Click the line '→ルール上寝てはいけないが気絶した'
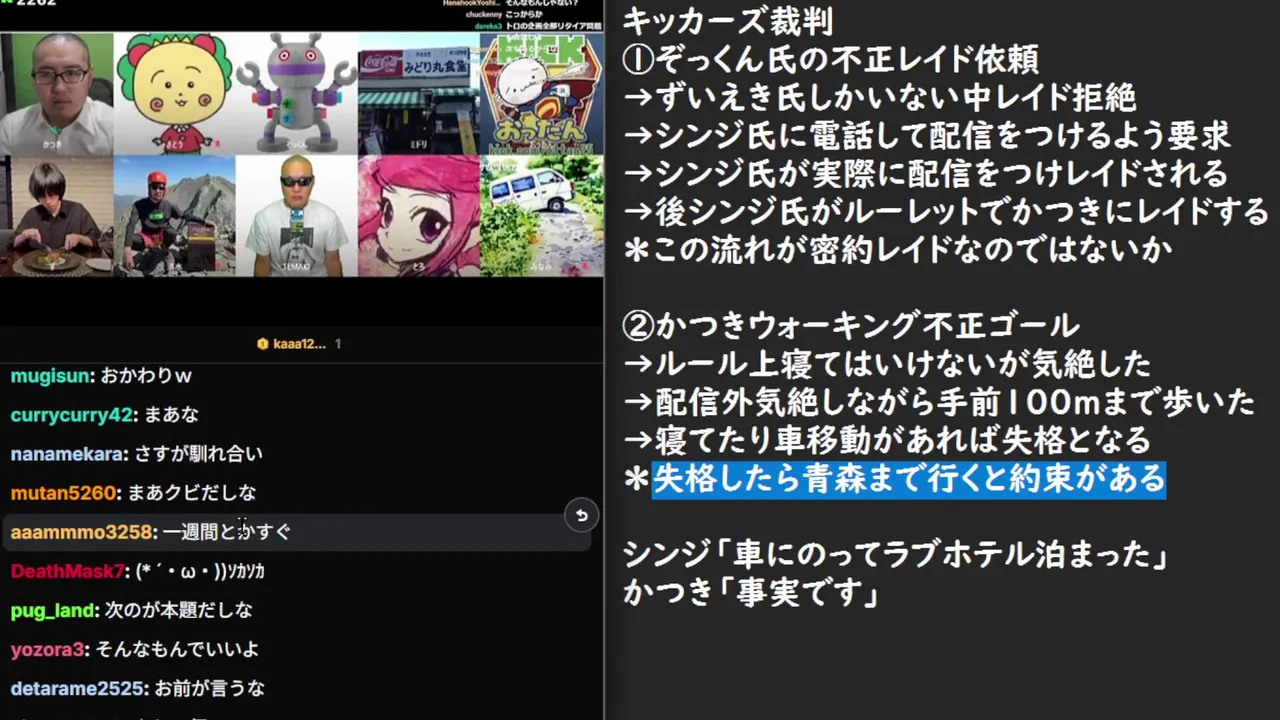The image size is (1280, 720). (x=886, y=364)
